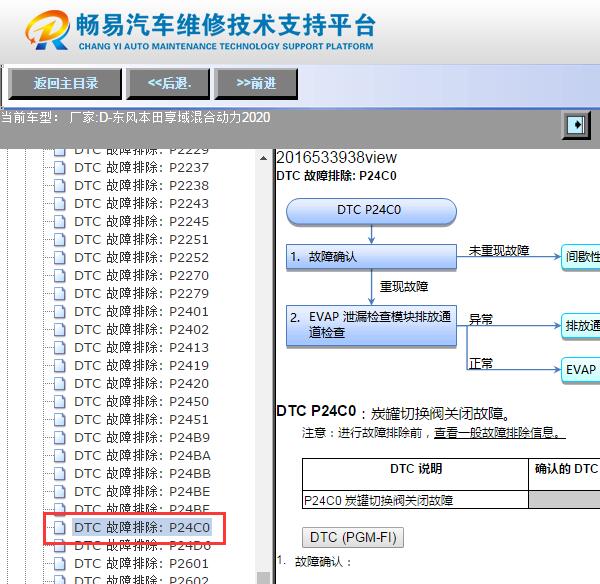Image resolution: width=600 pixels, height=584 pixels.
Task: Open tree item DTC 故障排除: P2279
Action: 142,294
